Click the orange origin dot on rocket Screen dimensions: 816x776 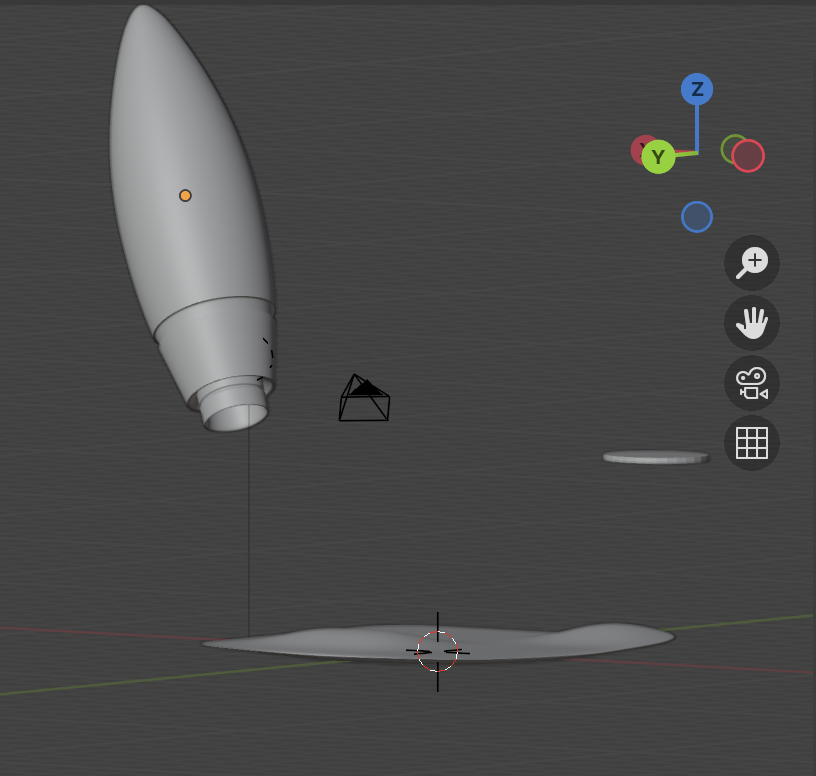coord(185,196)
